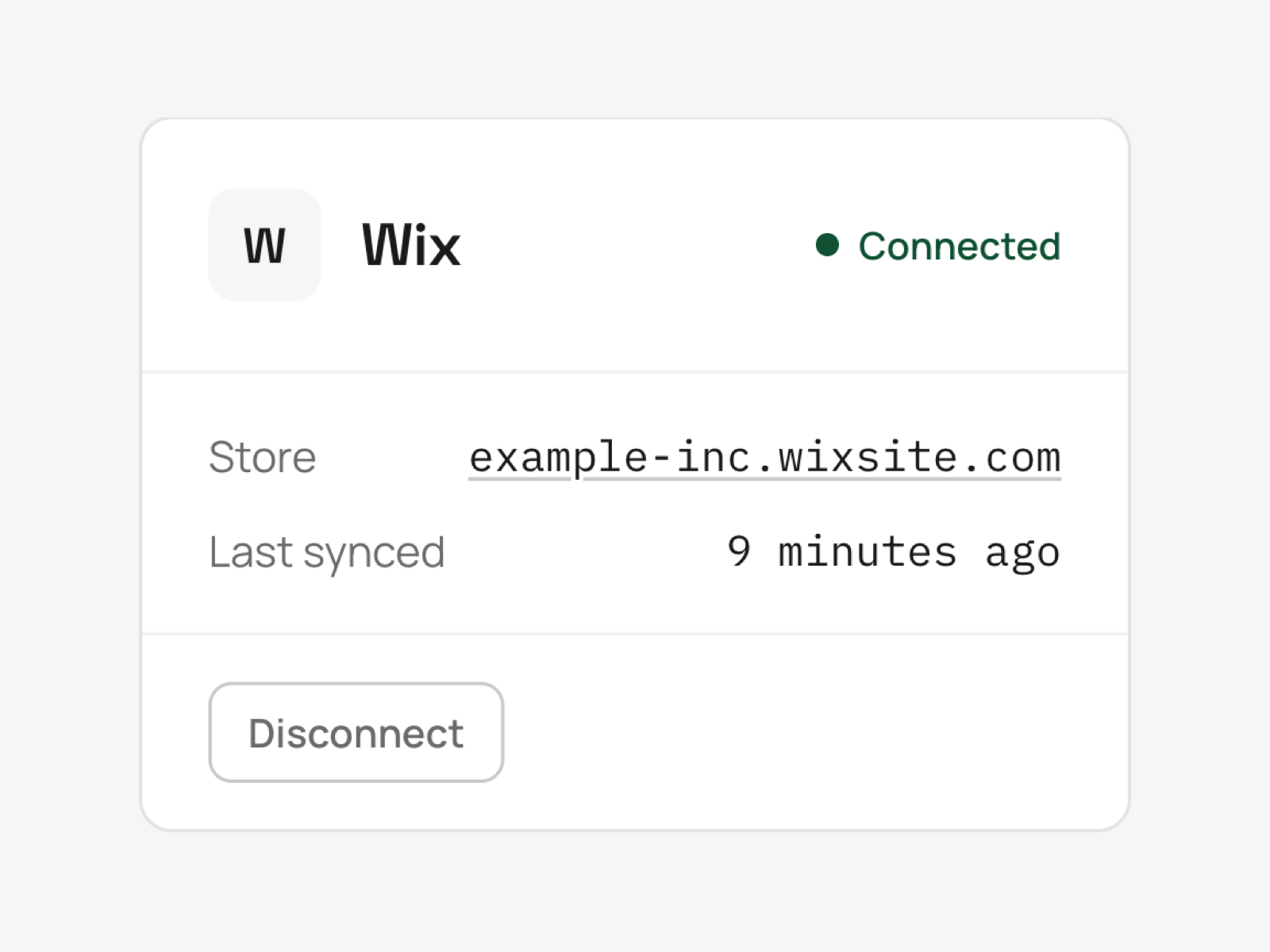Click the Wix logo tile
Screen dimensions: 1270x952
tap(264, 244)
